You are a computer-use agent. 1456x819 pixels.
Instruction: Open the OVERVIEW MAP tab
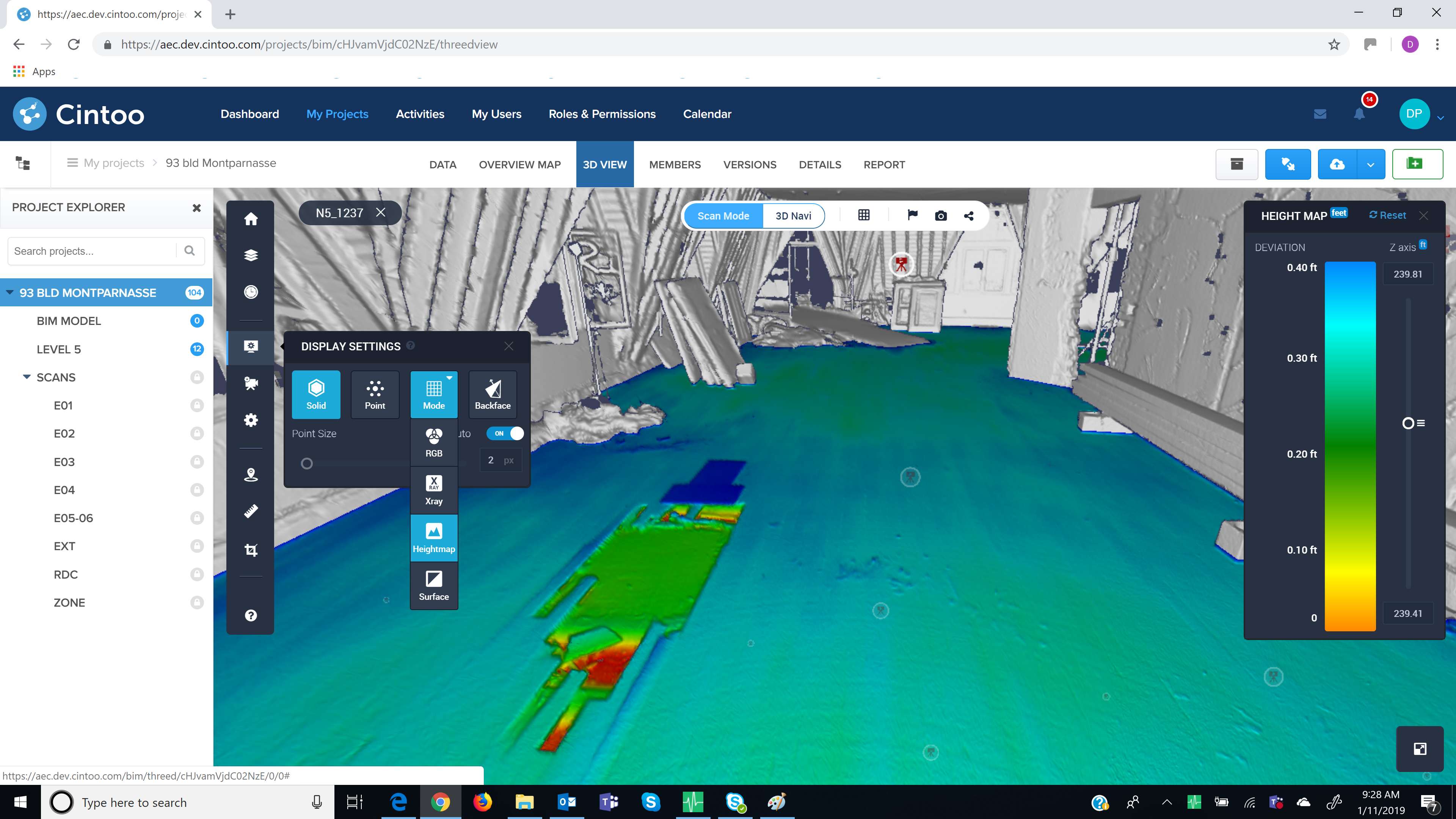pos(519,165)
